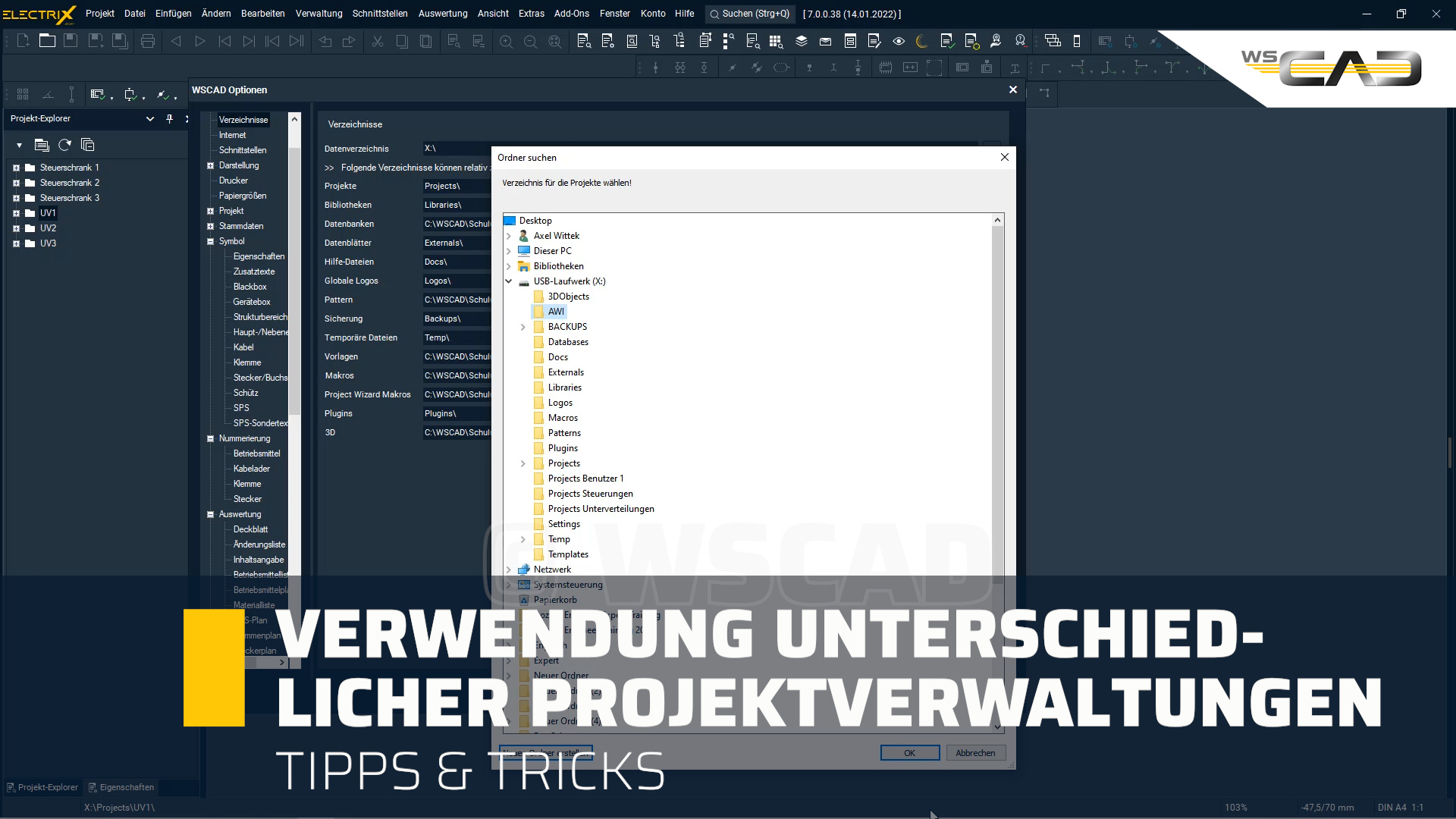Image resolution: width=1456 pixels, height=819 pixels.
Task: Confirm folder selection with OK
Action: point(909,752)
